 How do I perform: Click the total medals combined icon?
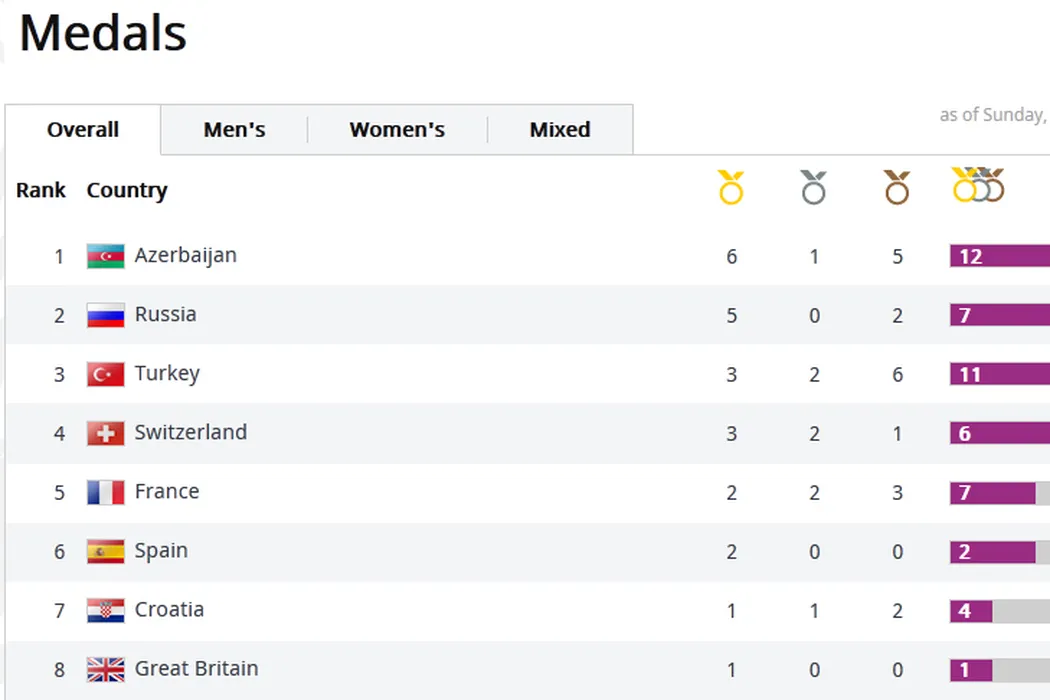point(978,185)
